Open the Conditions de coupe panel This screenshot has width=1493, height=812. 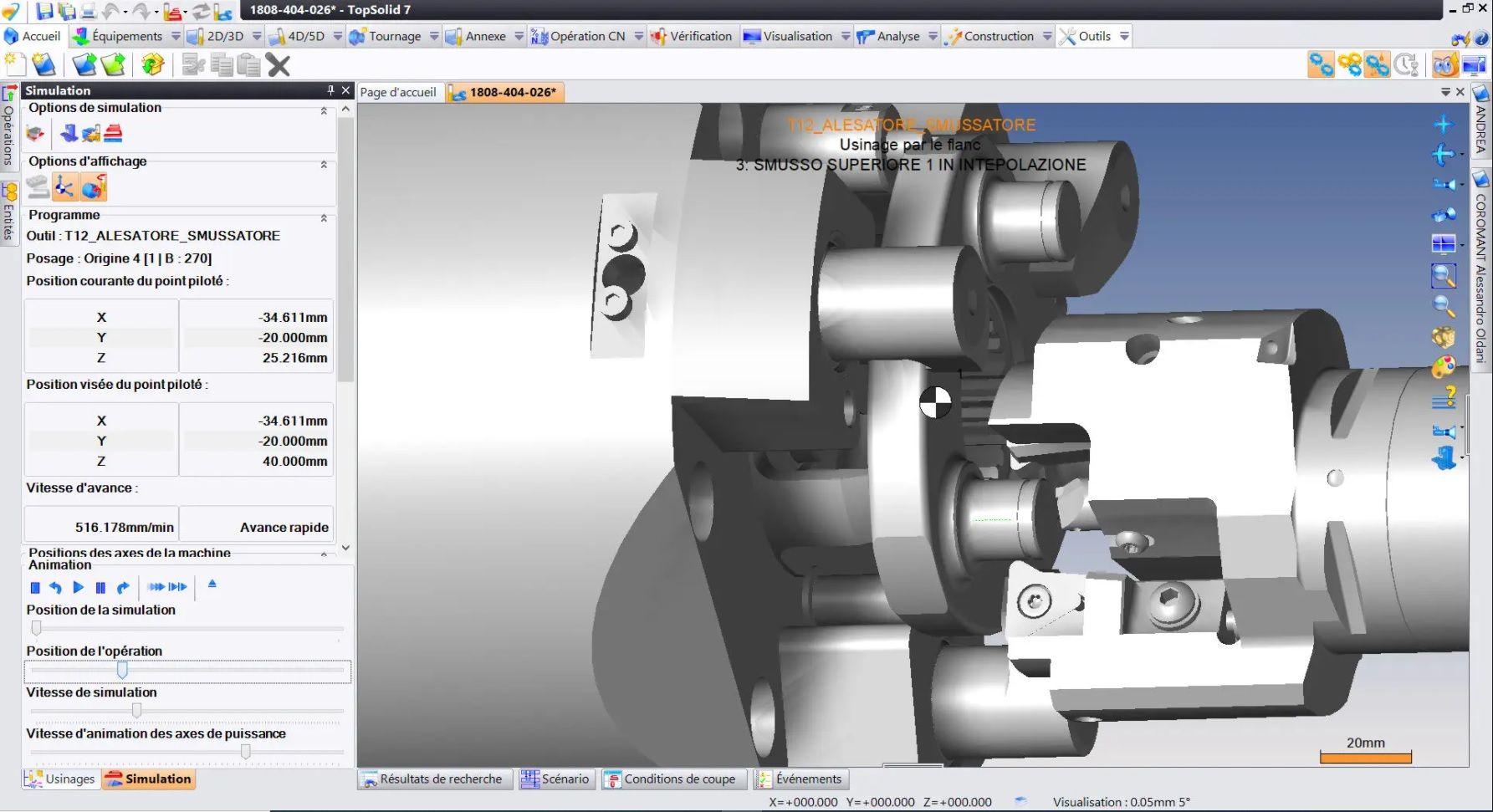[x=670, y=779]
